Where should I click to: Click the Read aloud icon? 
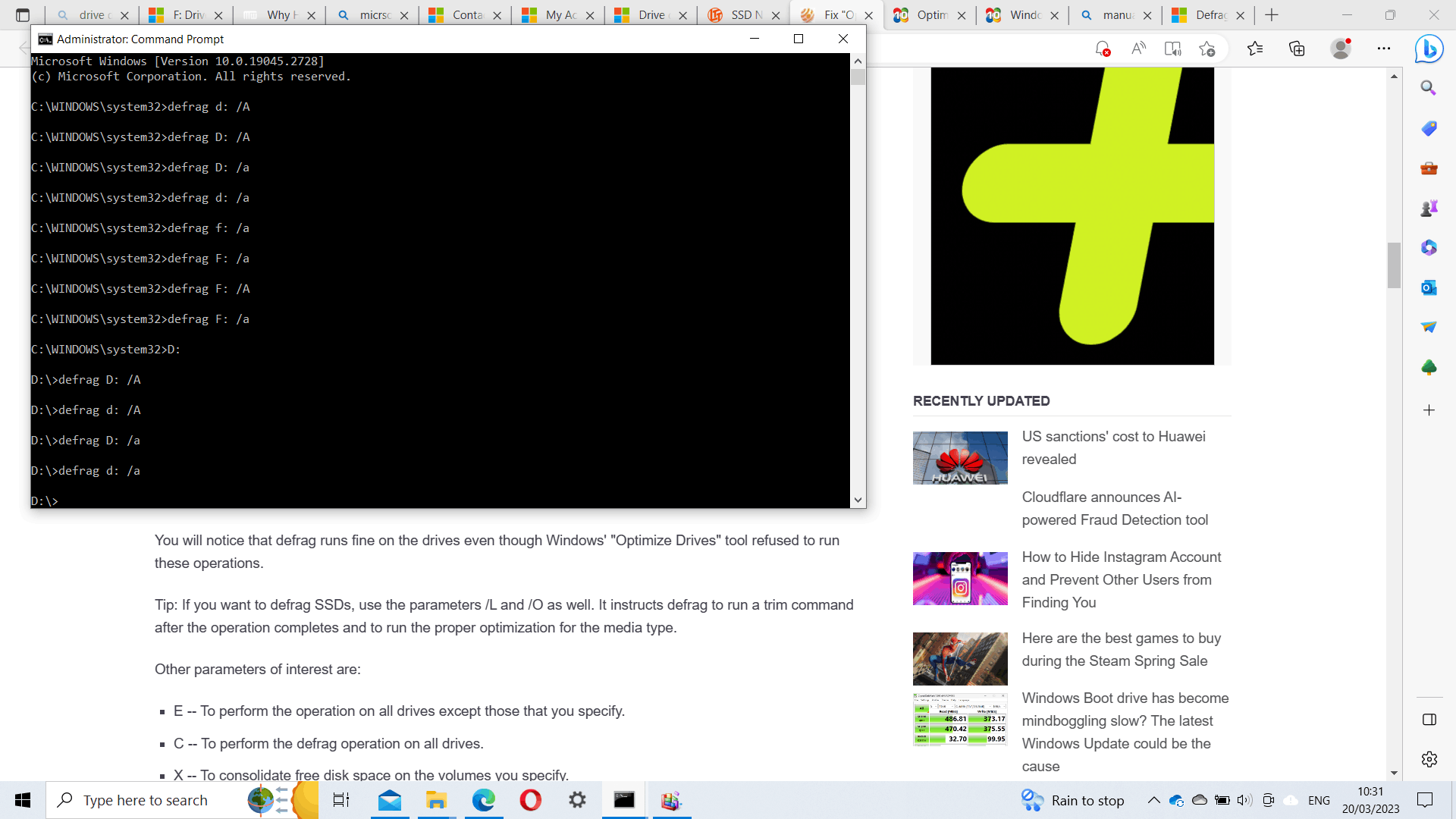click(1138, 49)
